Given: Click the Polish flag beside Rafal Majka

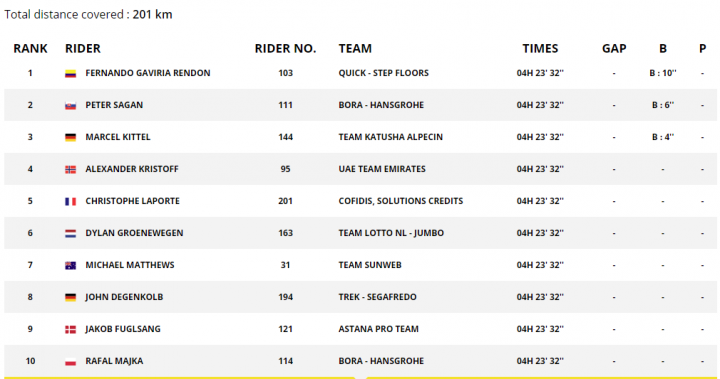Looking at the screenshot, I should [70, 362].
